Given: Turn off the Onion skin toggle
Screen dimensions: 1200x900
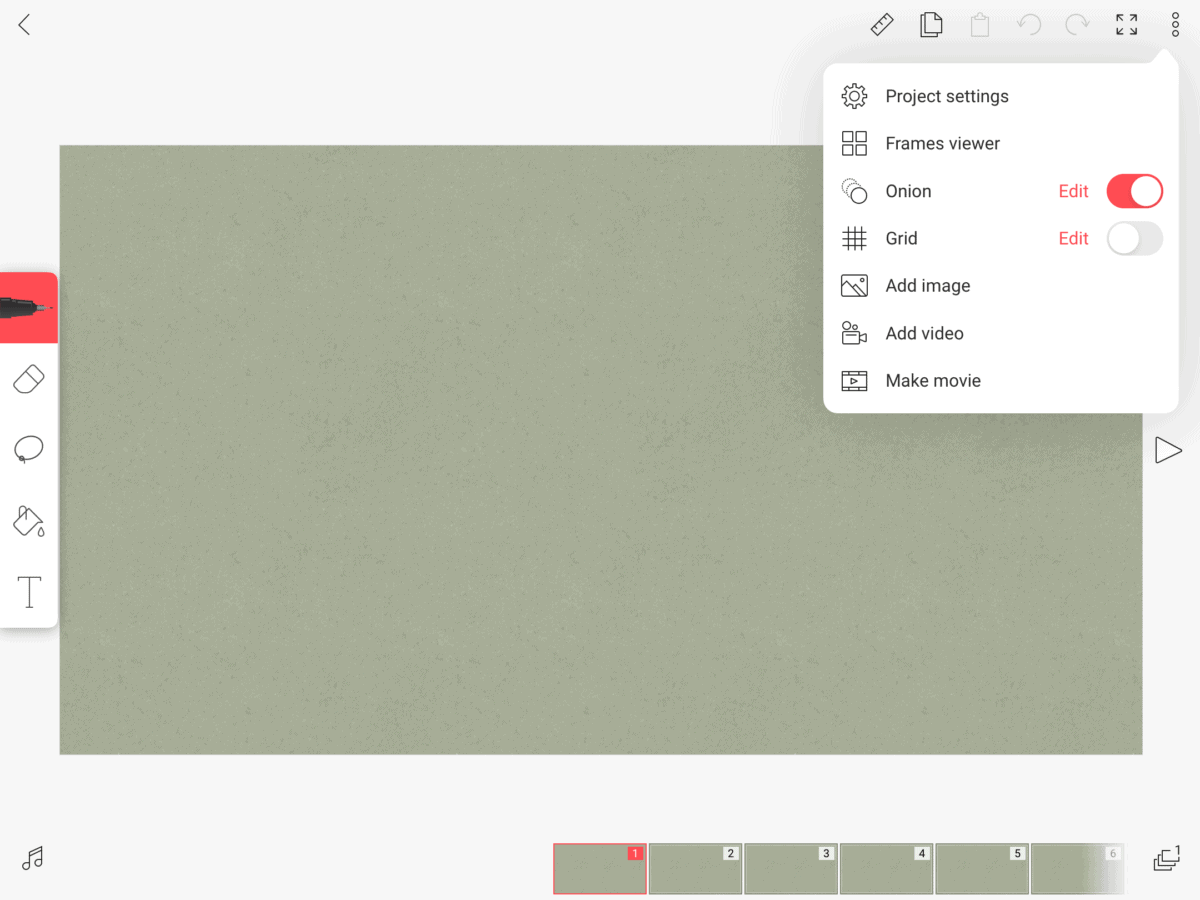Looking at the screenshot, I should (1134, 191).
